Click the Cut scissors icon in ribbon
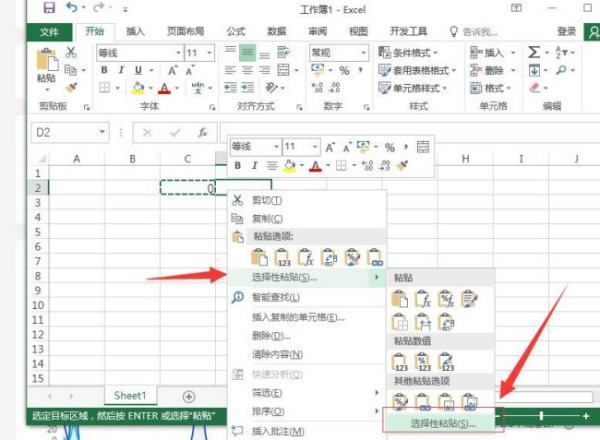The image size is (600, 440). (x=71, y=52)
